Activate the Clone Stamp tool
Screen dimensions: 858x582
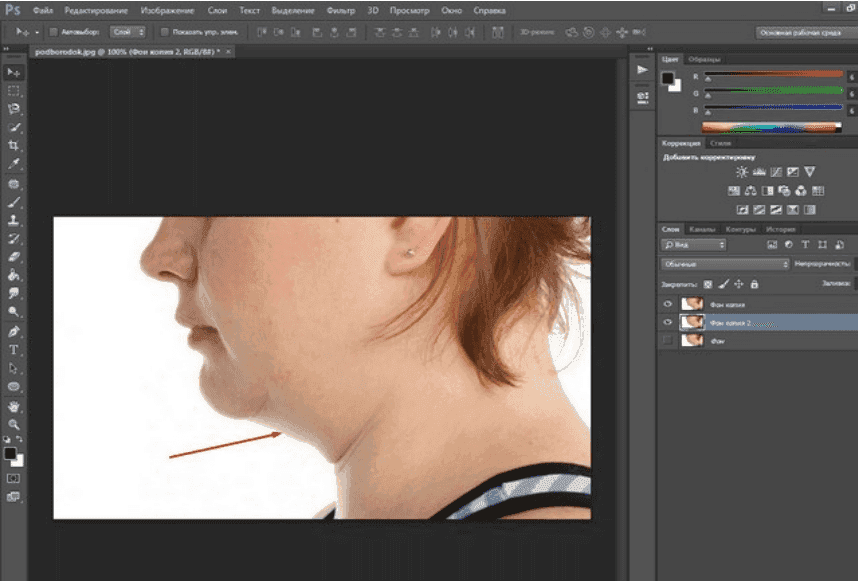coord(14,220)
